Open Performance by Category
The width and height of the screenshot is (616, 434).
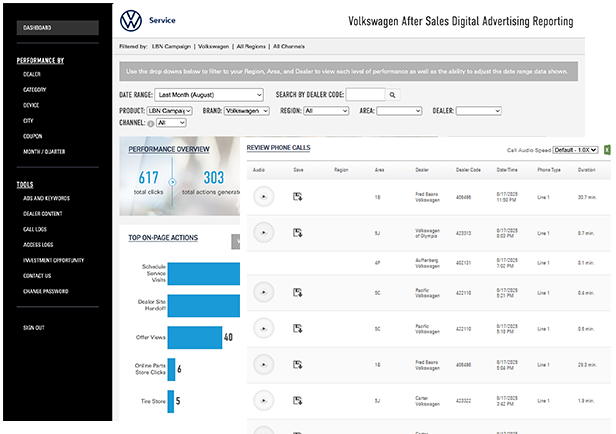point(35,90)
